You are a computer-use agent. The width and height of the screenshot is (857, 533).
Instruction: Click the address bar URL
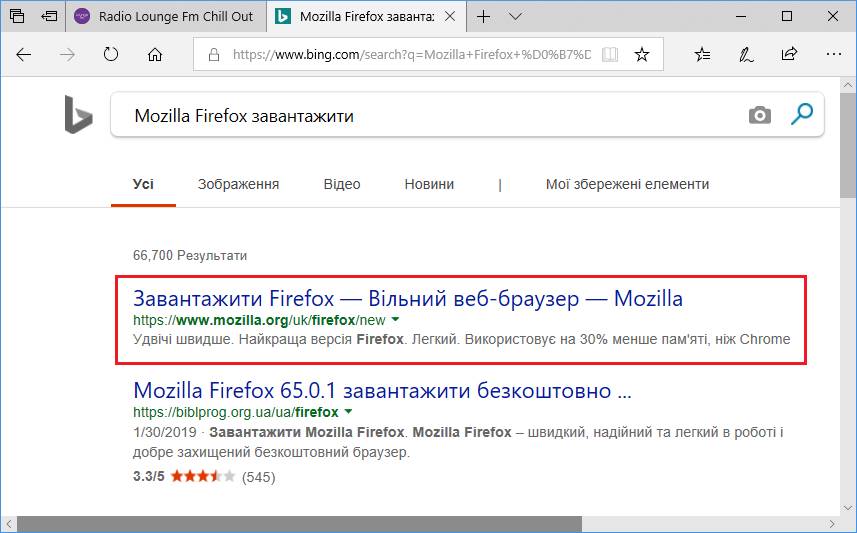click(x=412, y=54)
